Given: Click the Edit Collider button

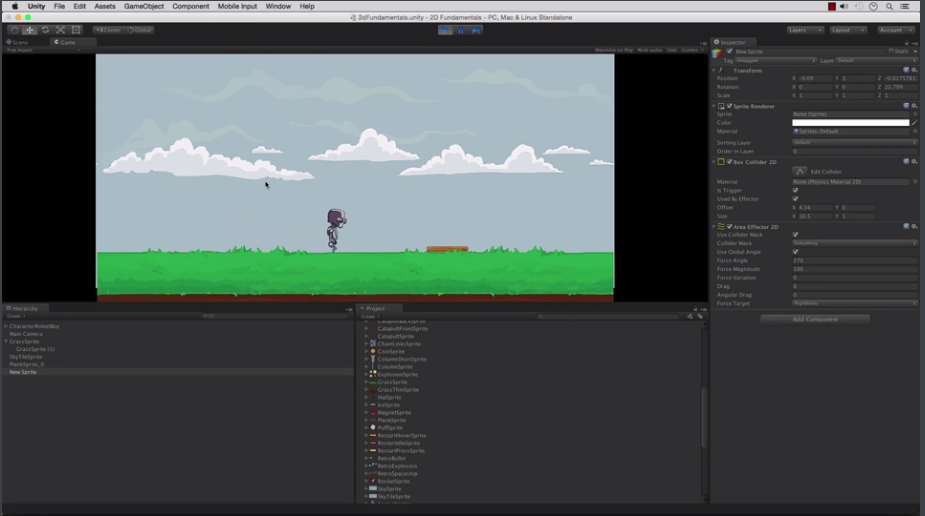Looking at the screenshot, I should 799,172.
